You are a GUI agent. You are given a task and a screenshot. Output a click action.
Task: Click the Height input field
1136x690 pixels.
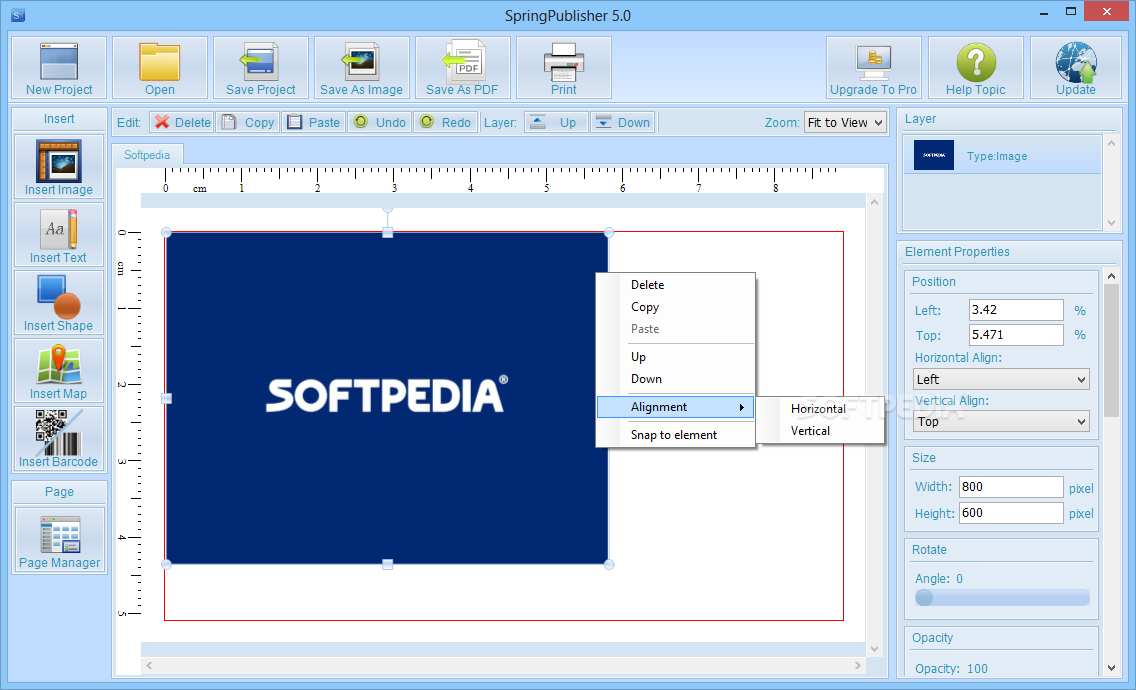coord(1011,512)
